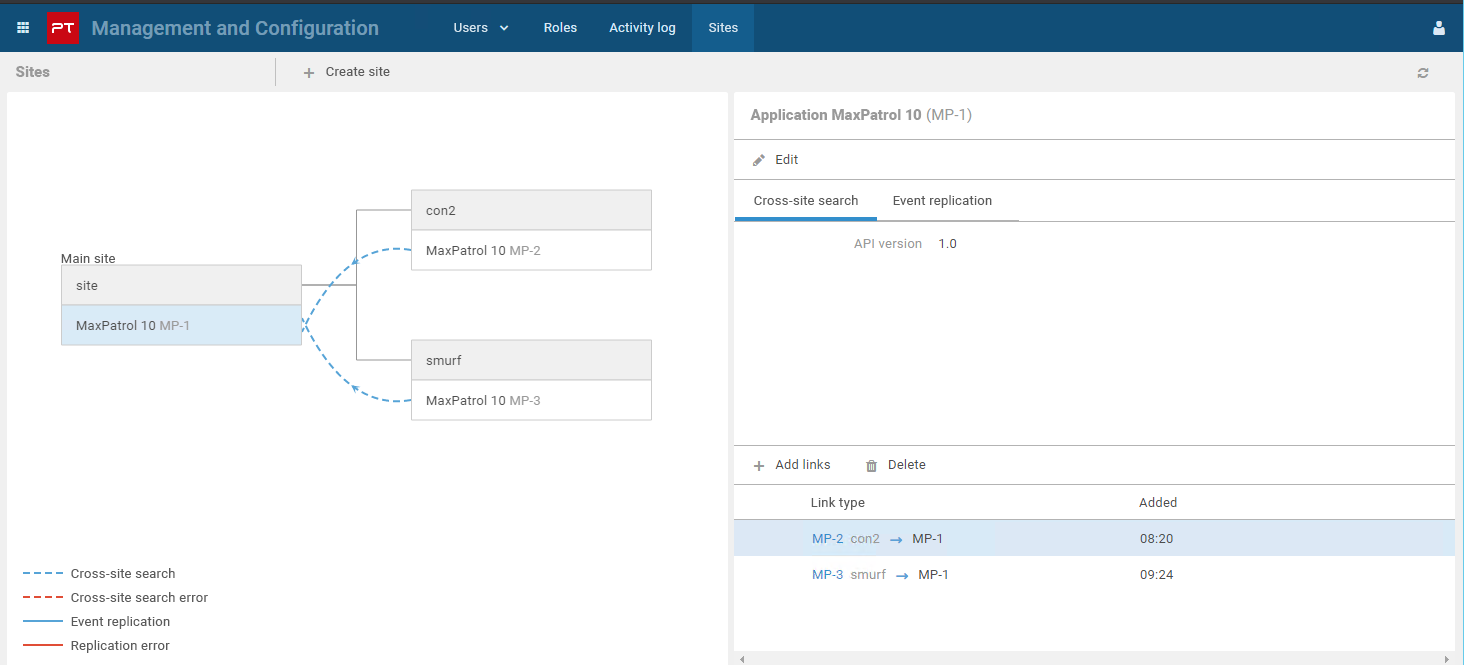The height and width of the screenshot is (665, 1464).
Task: Refresh the sites view
Action: (1423, 73)
